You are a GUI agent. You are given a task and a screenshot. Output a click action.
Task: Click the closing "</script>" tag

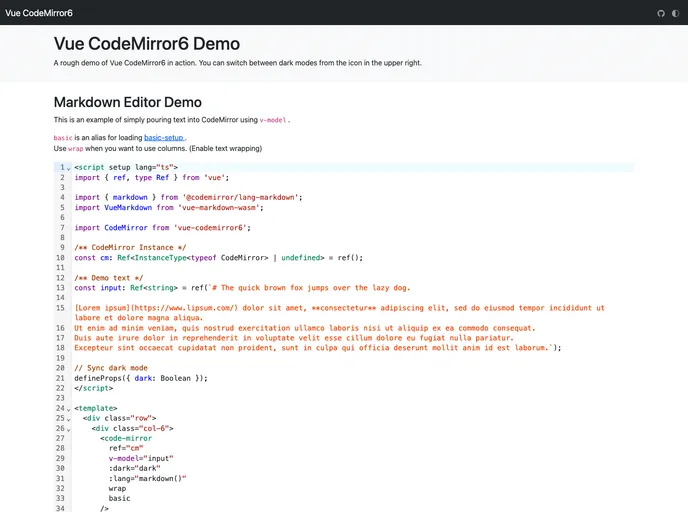pyautogui.click(x=93, y=388)
